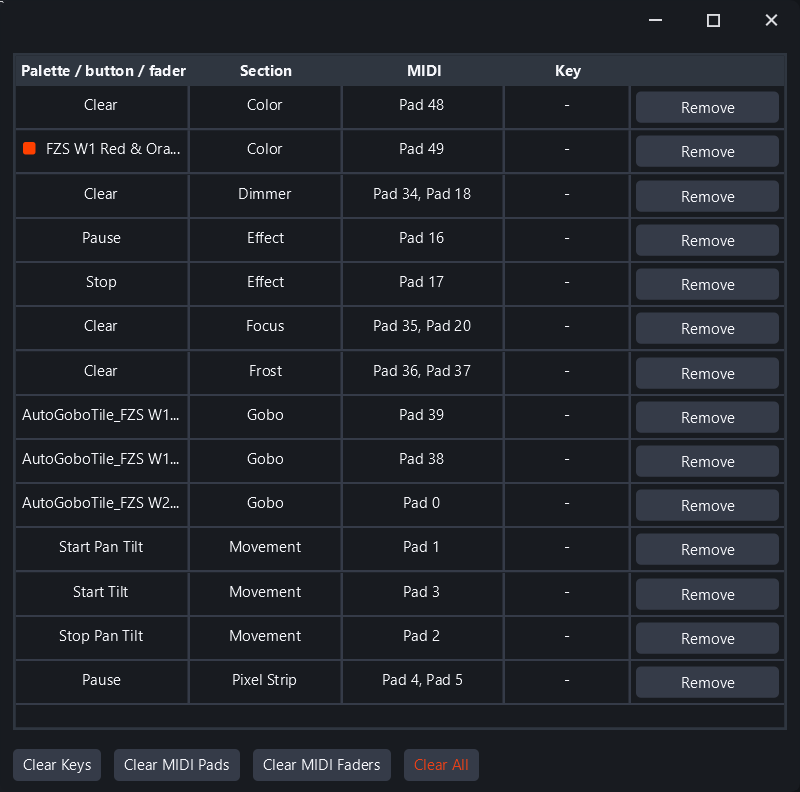800x792 pixels.
Task: Click 'Start Tilt' in the first column
Action: click(101, 591)
